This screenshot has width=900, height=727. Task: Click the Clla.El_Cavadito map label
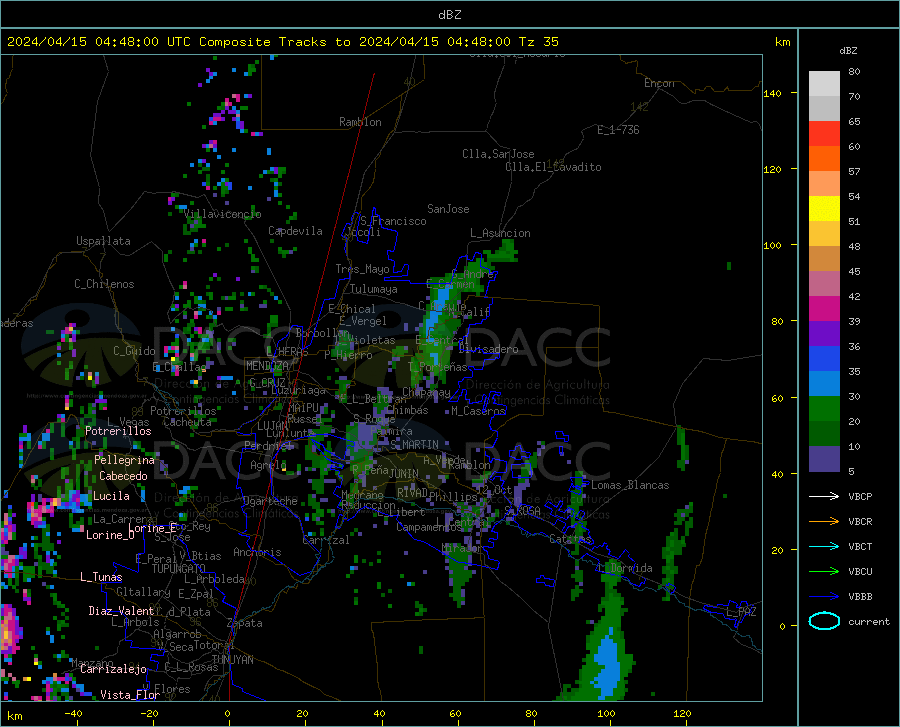point(553,167)
